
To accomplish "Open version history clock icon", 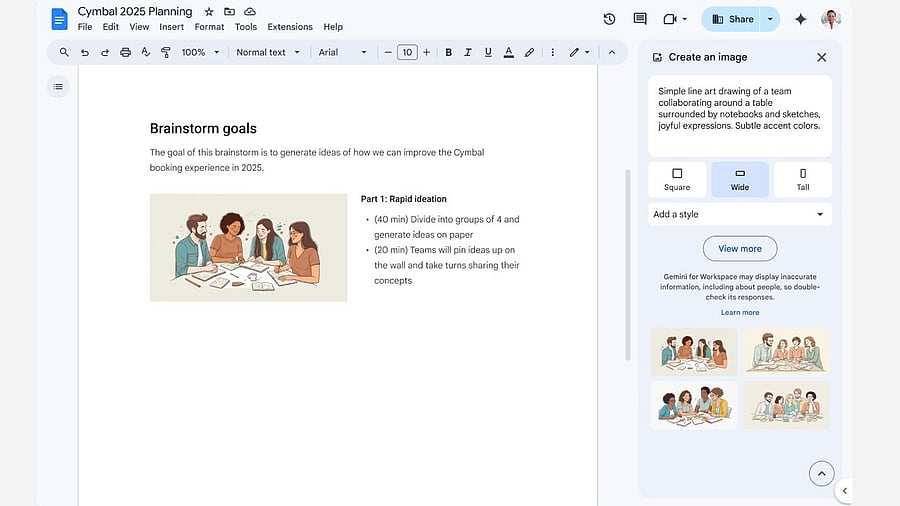I will point(609,19).
